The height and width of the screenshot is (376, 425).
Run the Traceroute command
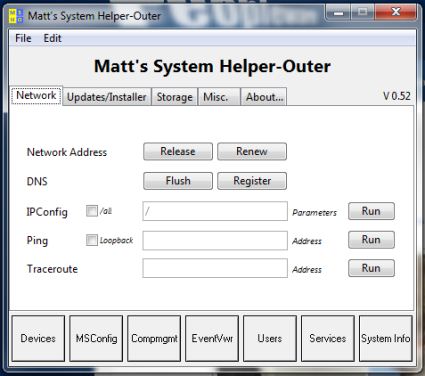(x=371, y=268)
